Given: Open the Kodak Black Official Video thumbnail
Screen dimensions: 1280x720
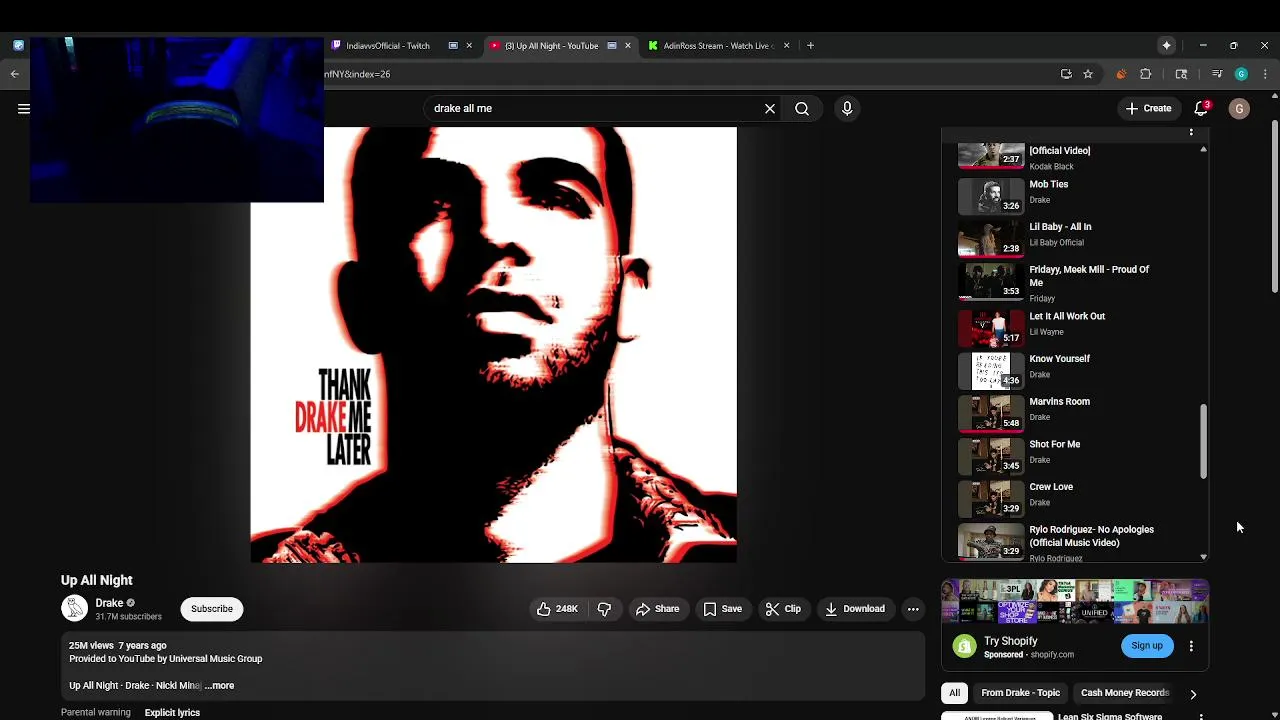Looking at the screenshot, I should [991, 155].
